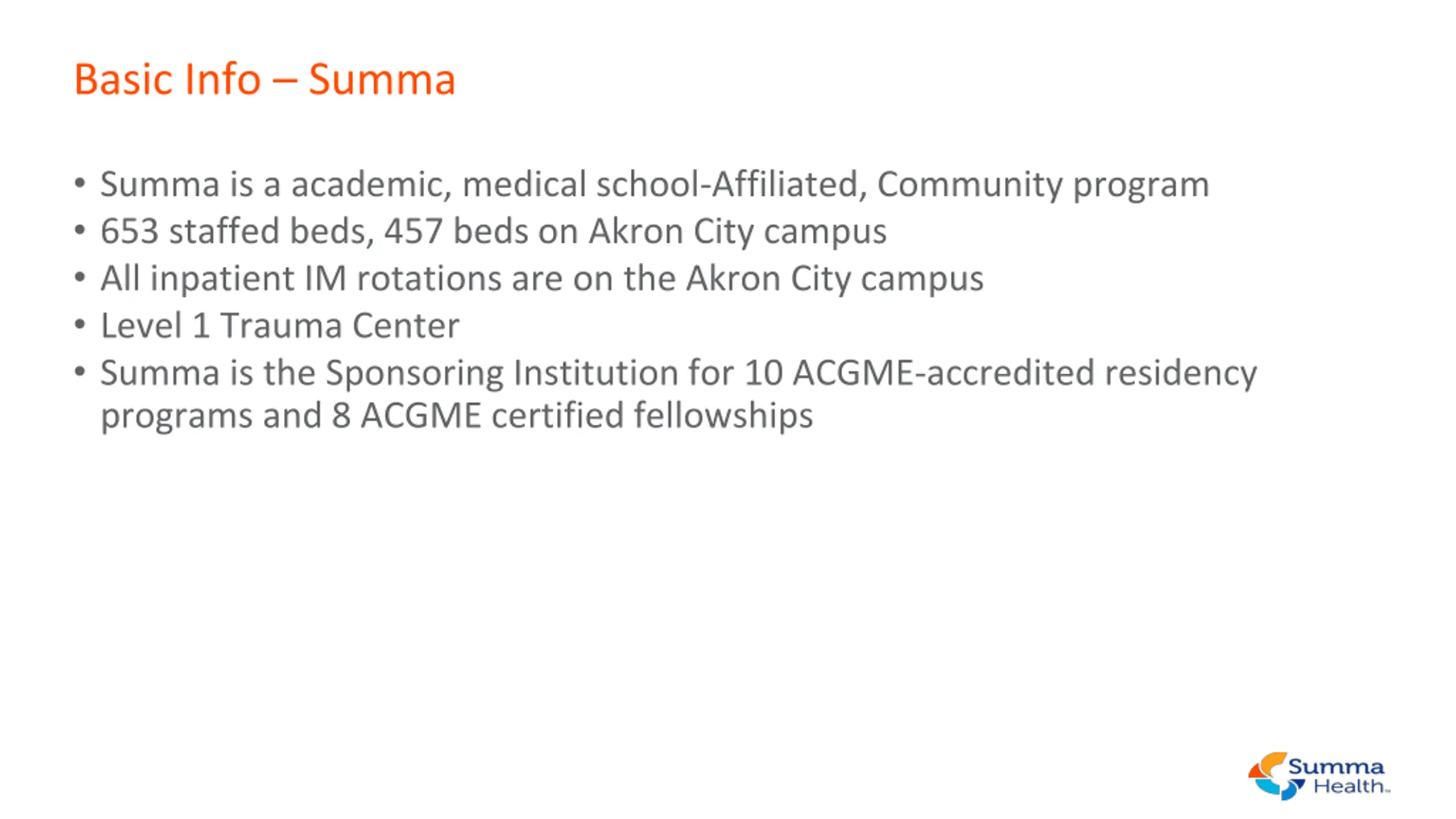
Task: Select the slide title Basic Info – Summa
Action: (x=264, y=79)
